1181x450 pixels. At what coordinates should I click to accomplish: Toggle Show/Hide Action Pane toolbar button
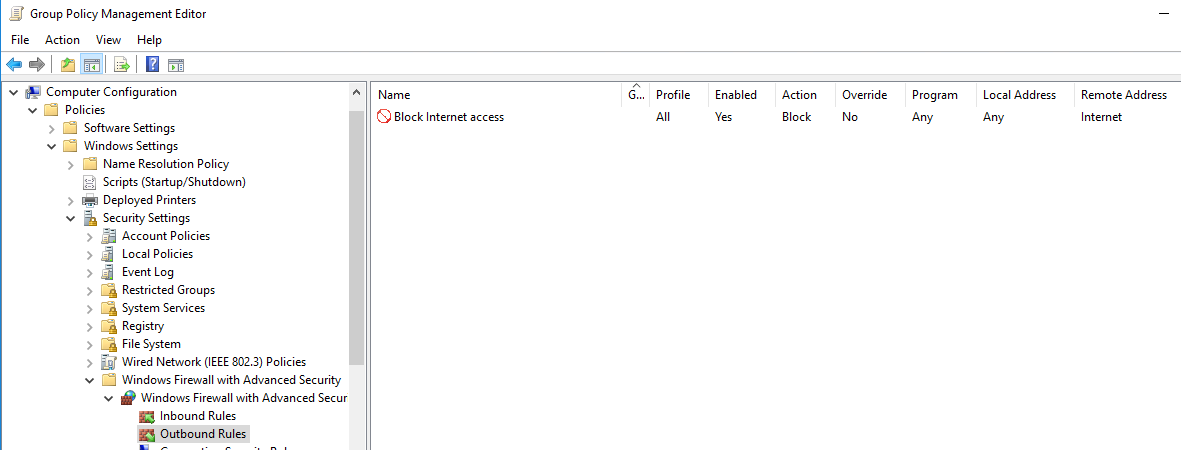[x=175, y=65]
